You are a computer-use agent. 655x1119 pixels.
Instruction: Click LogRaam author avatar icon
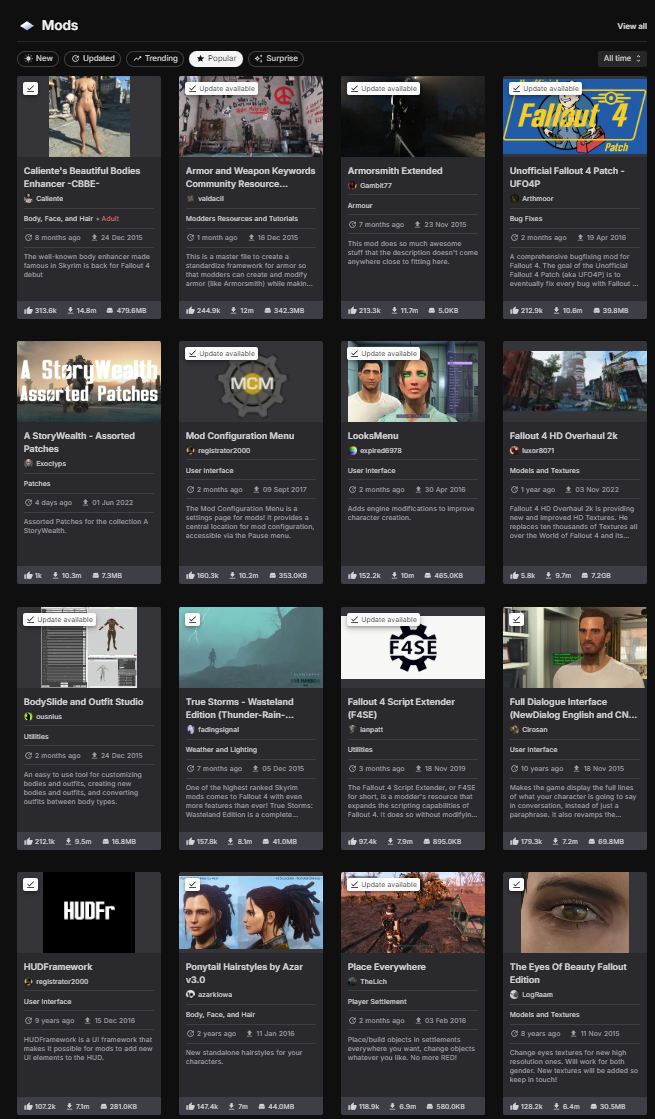click(514, 994)
